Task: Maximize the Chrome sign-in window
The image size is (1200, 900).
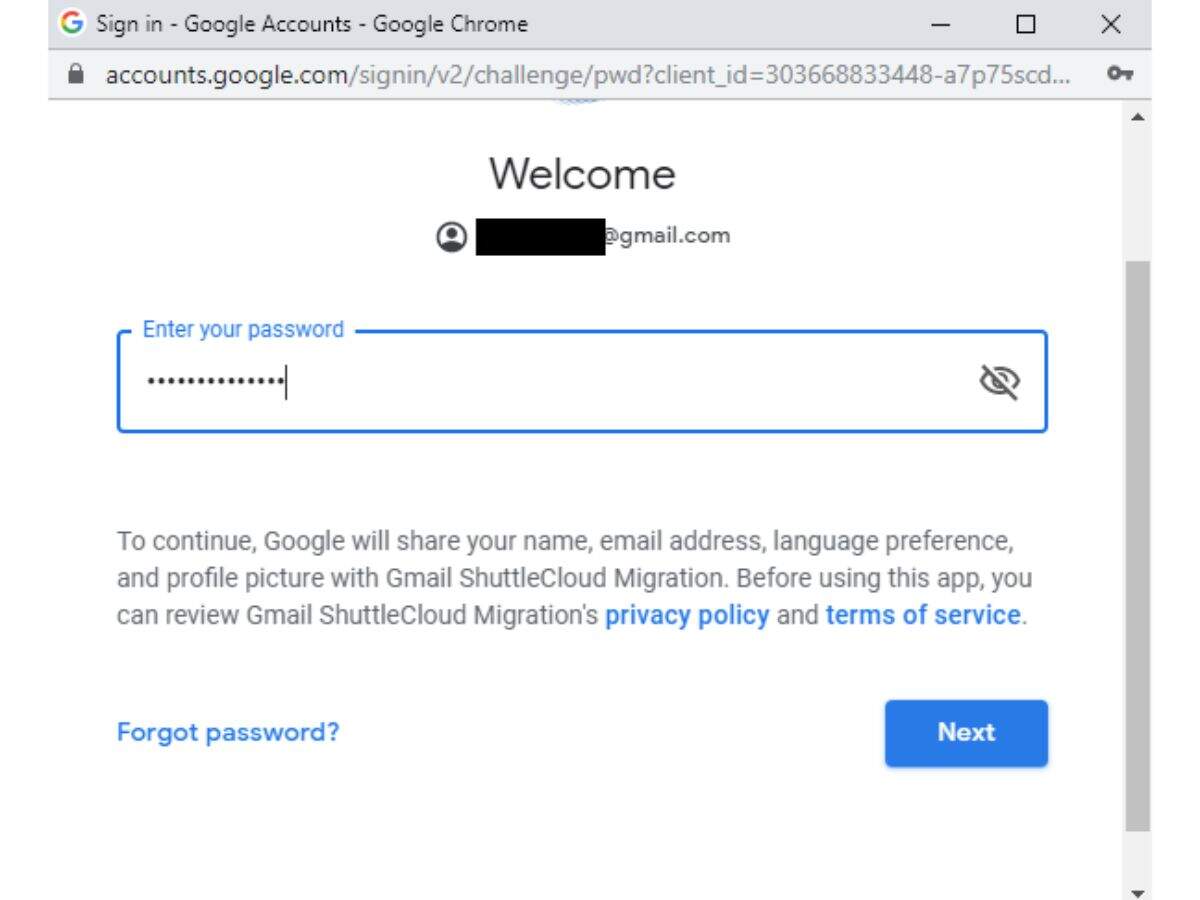Action: [x=1025, y=24]
